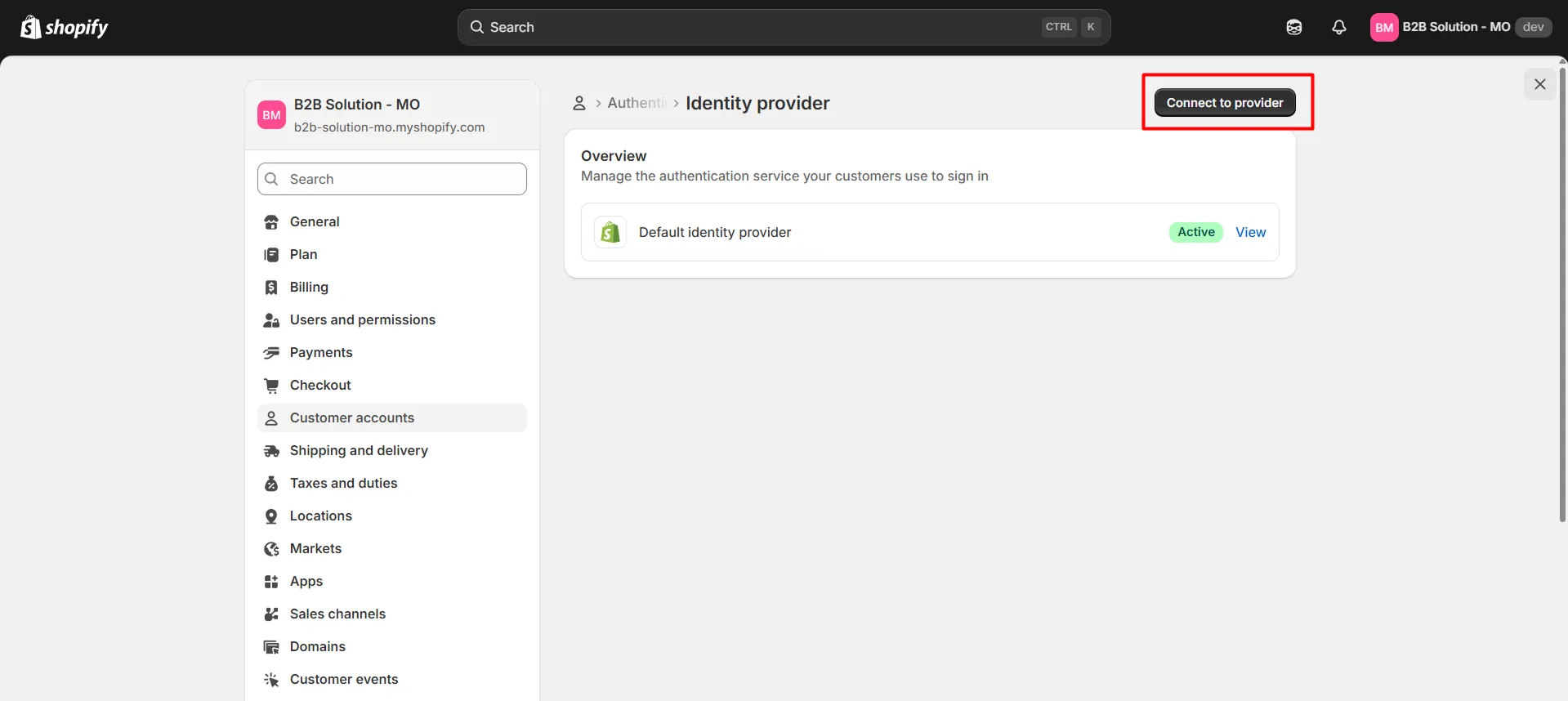The height and width of the screenshot is (701, 1568).
Task: View the Default identity provider
Action: [1250, 232]
